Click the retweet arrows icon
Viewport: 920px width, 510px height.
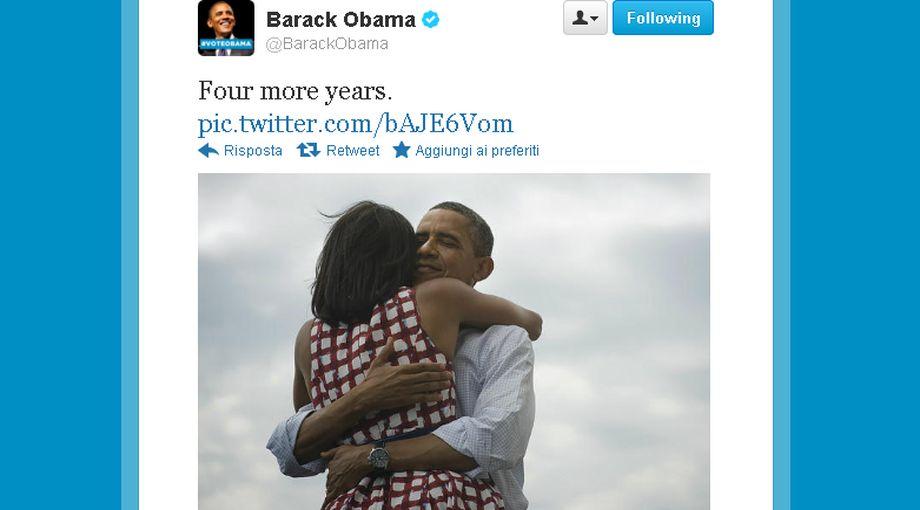(308, 150)
